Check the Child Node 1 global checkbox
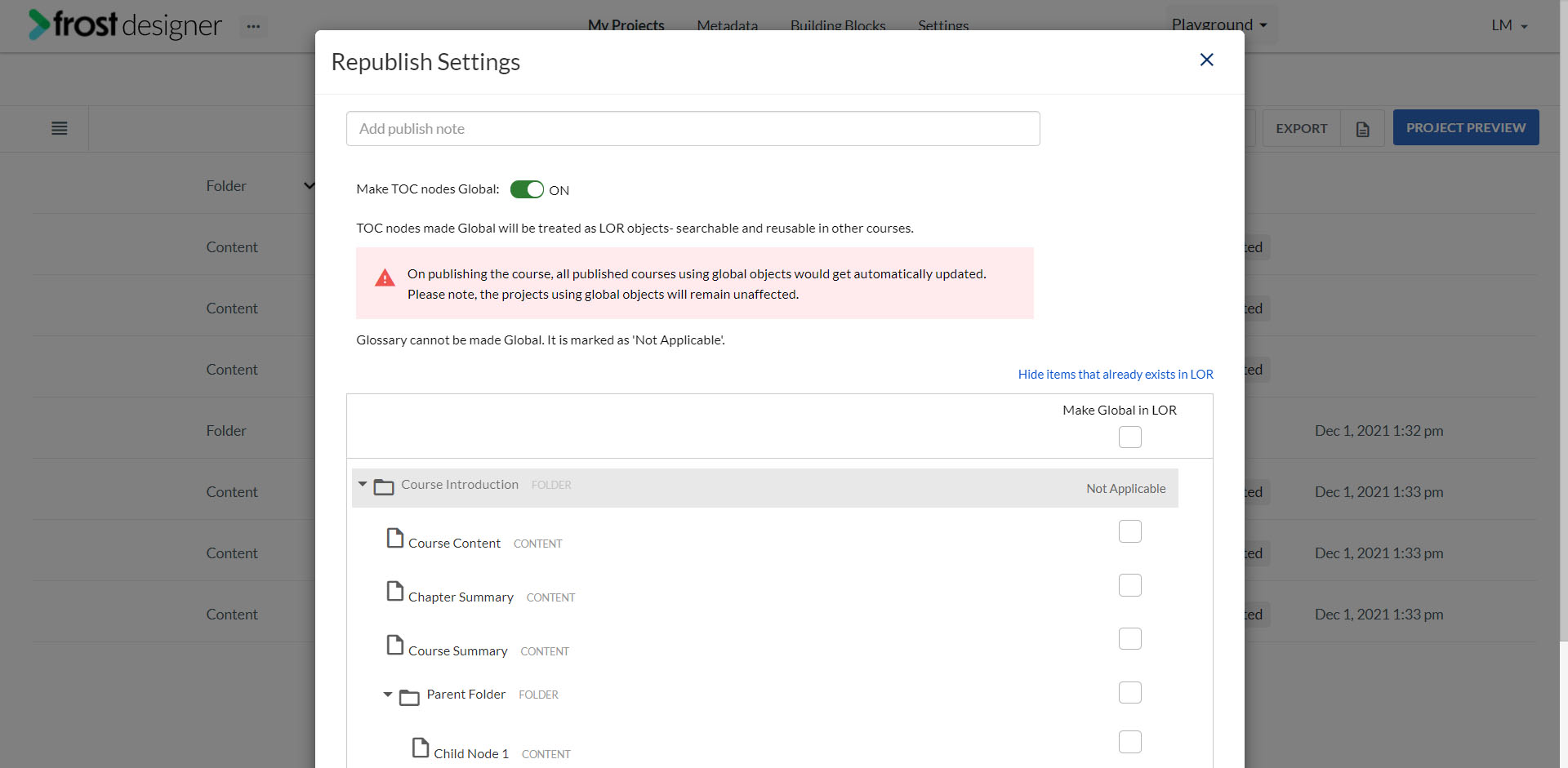The height and width of the screenshot is (768, 1568). (1130, 742)
